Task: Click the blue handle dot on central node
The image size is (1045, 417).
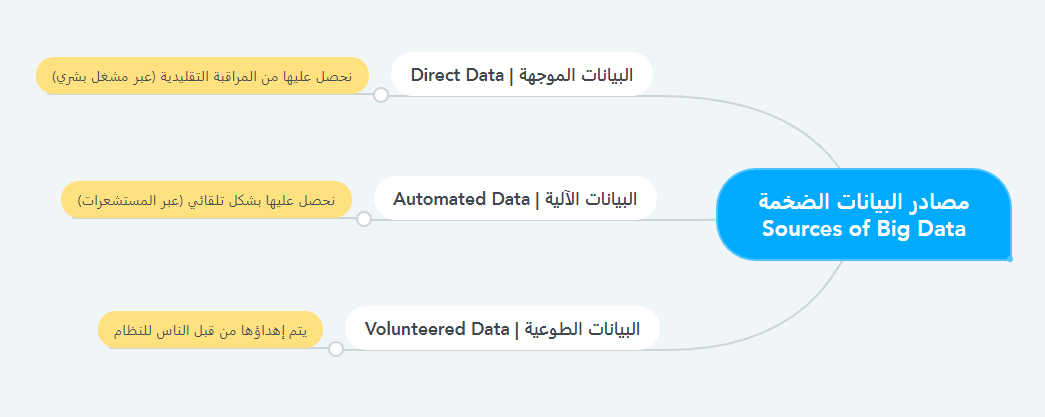Action: (1010, 259)
